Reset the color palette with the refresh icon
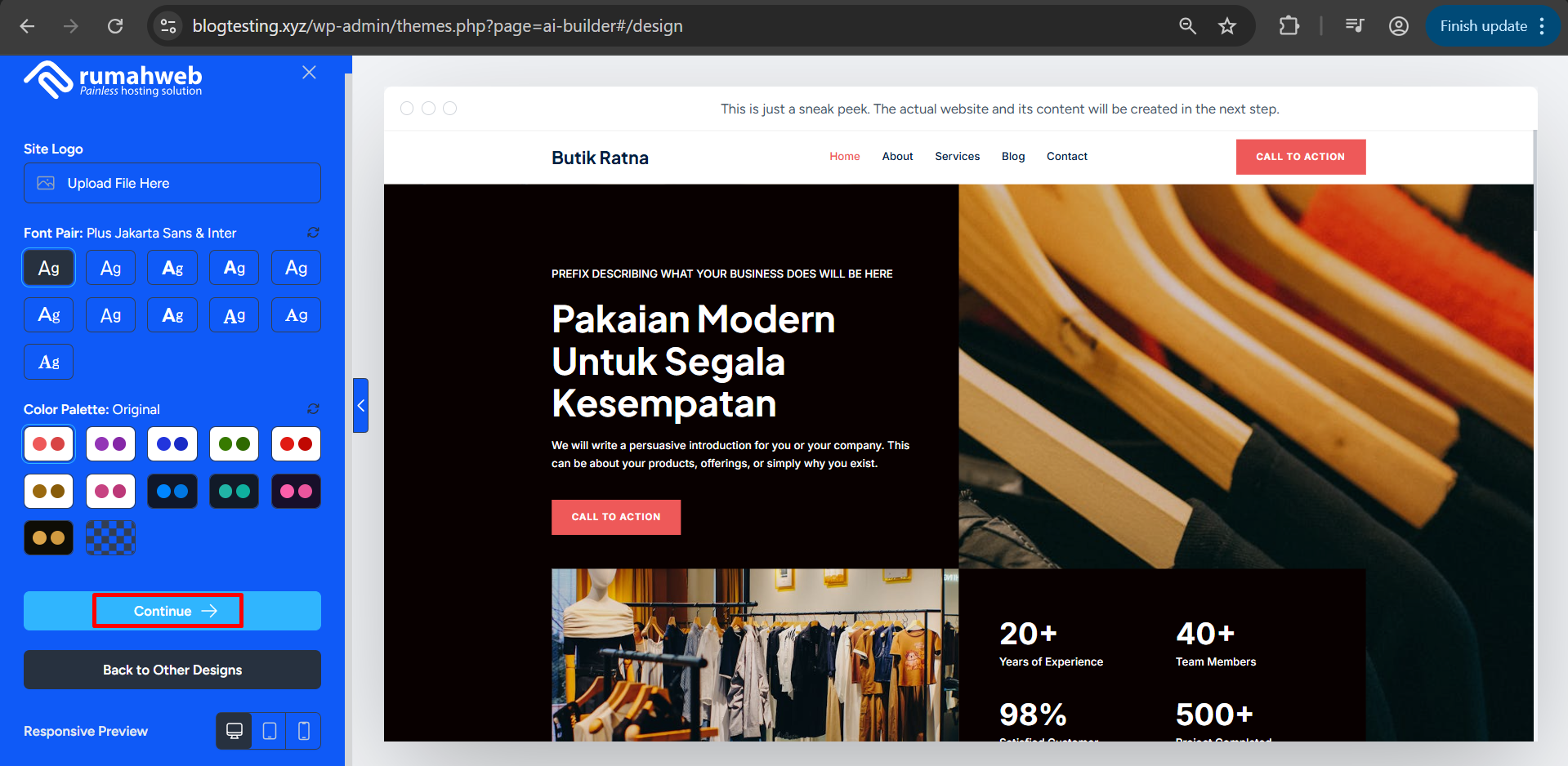 312,409
